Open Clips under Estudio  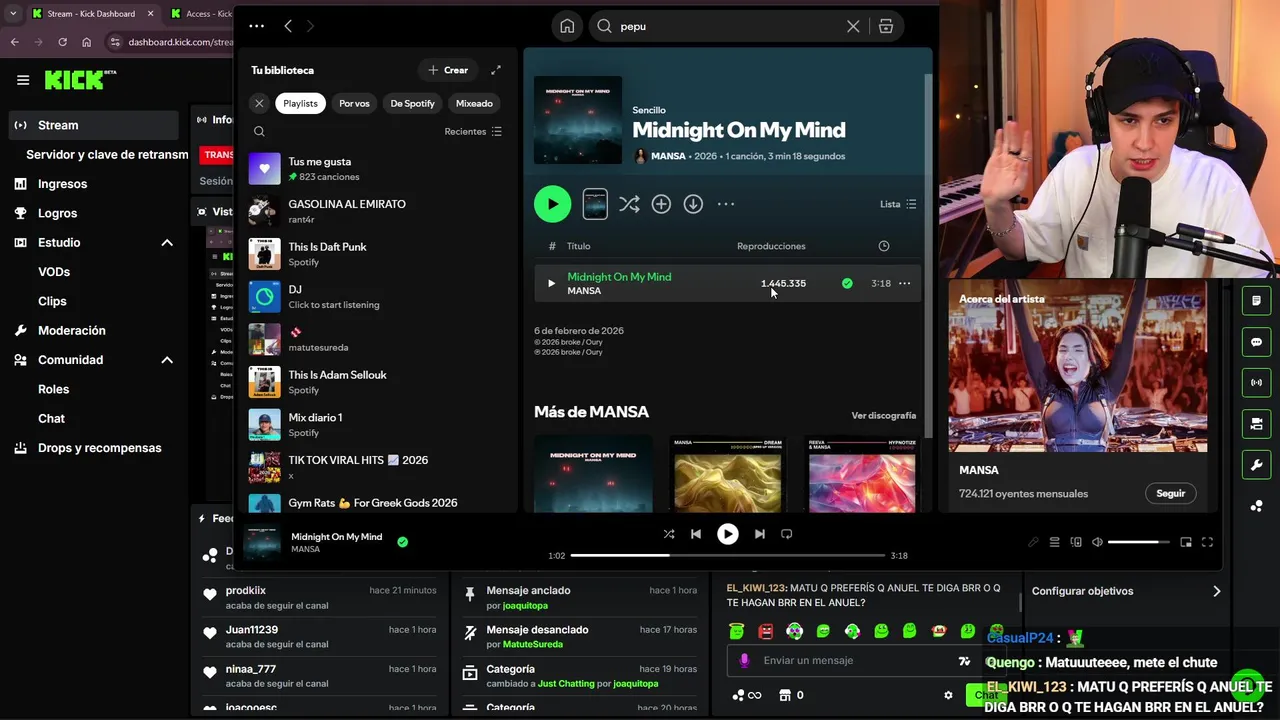[x=52, y=301]
